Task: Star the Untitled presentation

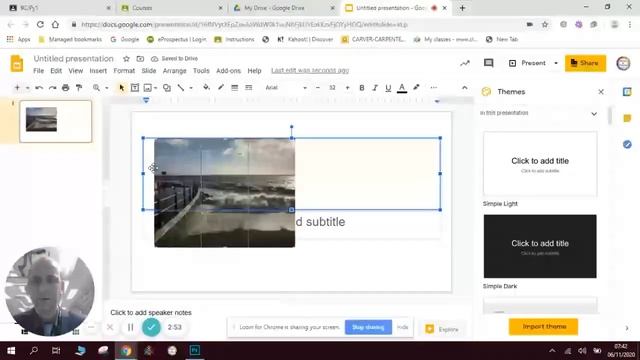Action: click(127, 59)
